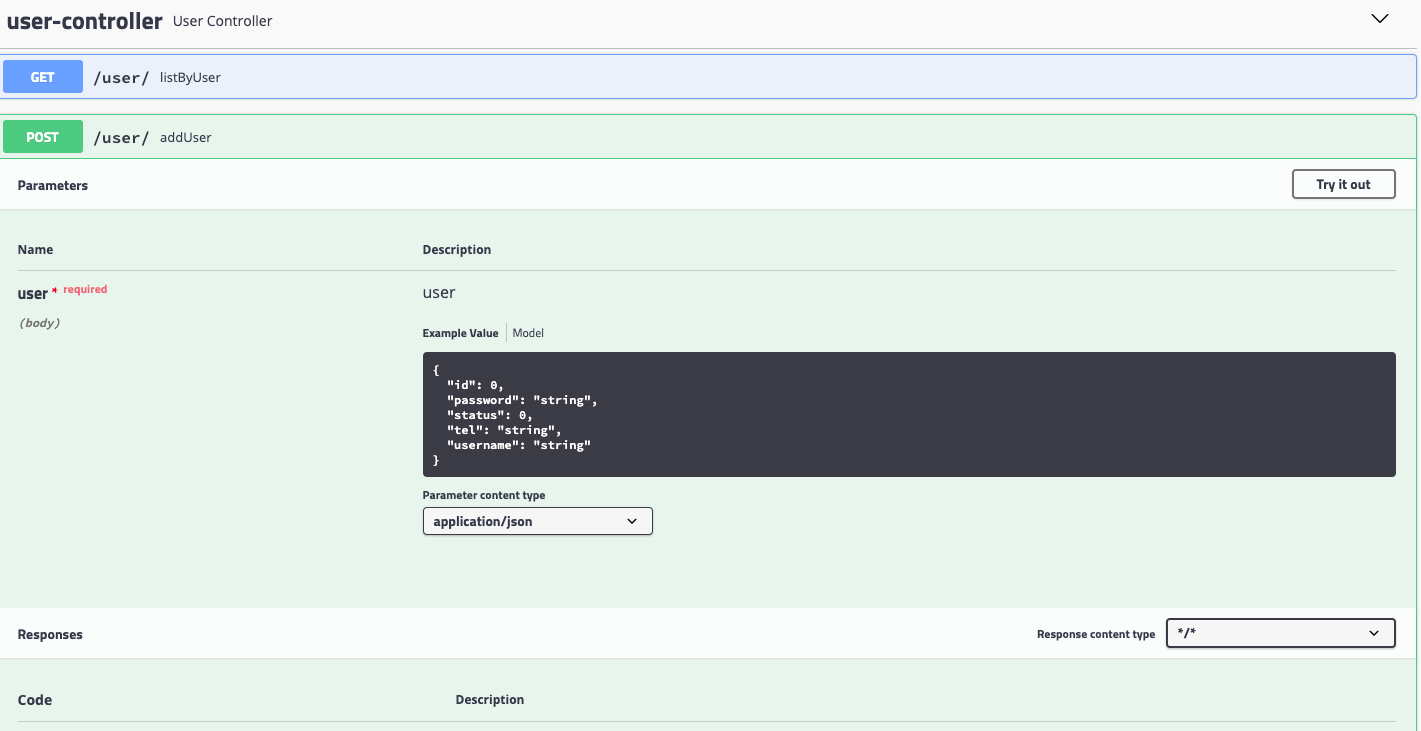Switch to the Model tab

coord(528,333)
